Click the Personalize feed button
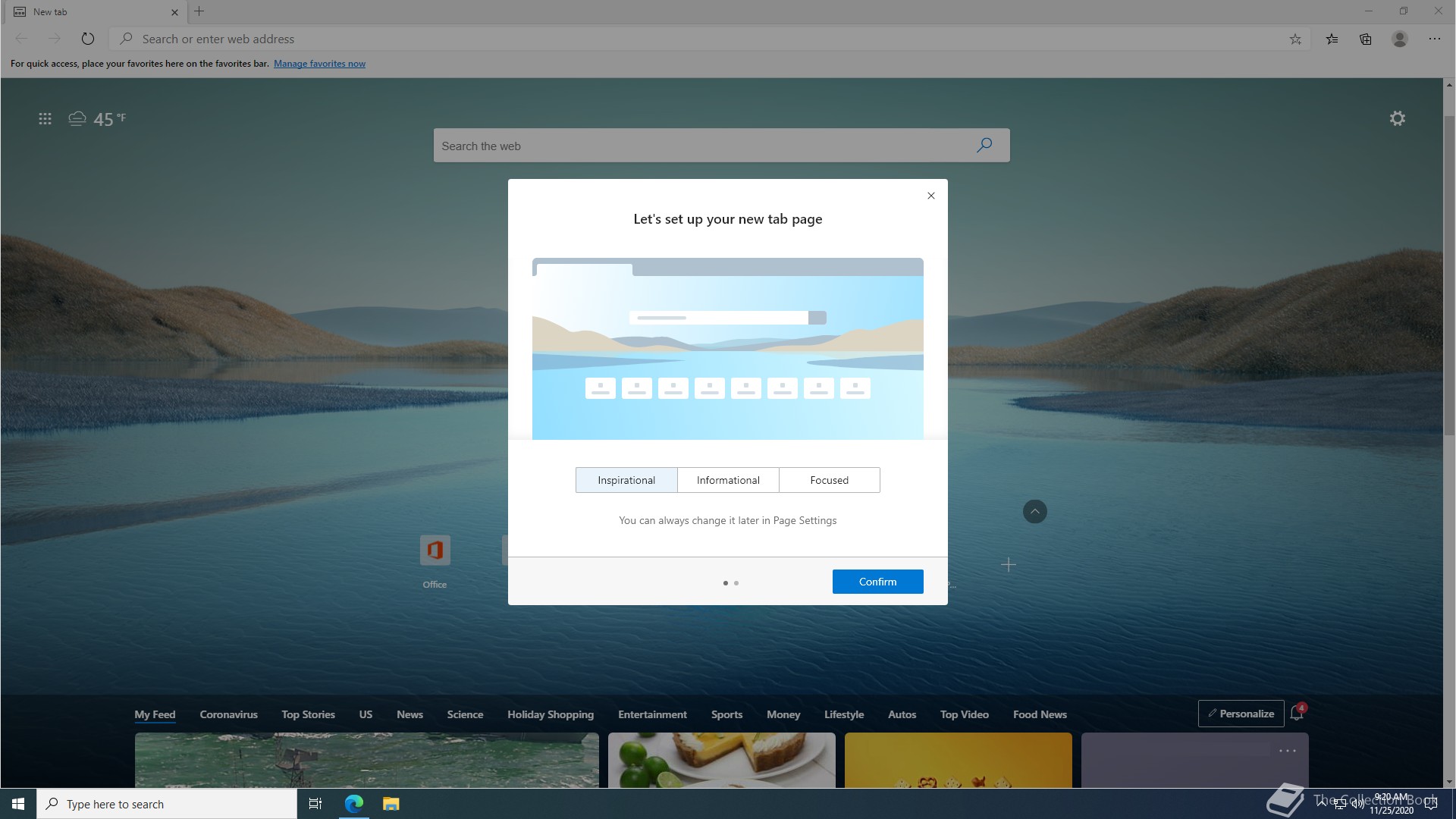This screenshot has width=1456, height=819. tap(1241, 714)
